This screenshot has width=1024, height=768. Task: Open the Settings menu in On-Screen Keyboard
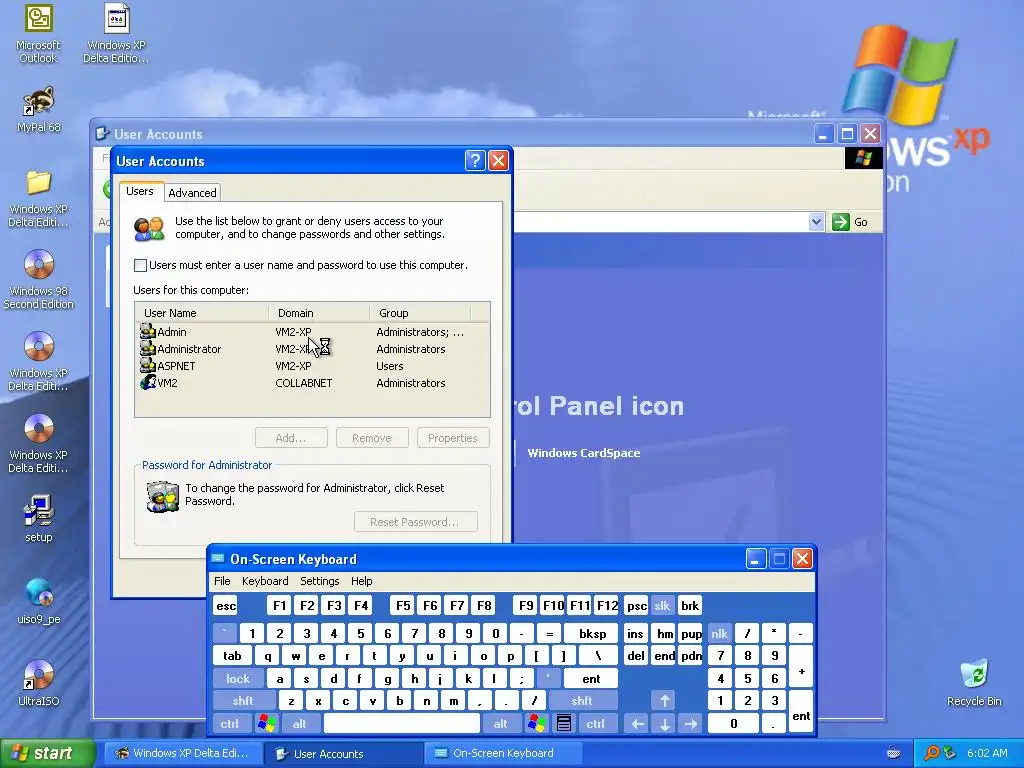pos(319,581)
